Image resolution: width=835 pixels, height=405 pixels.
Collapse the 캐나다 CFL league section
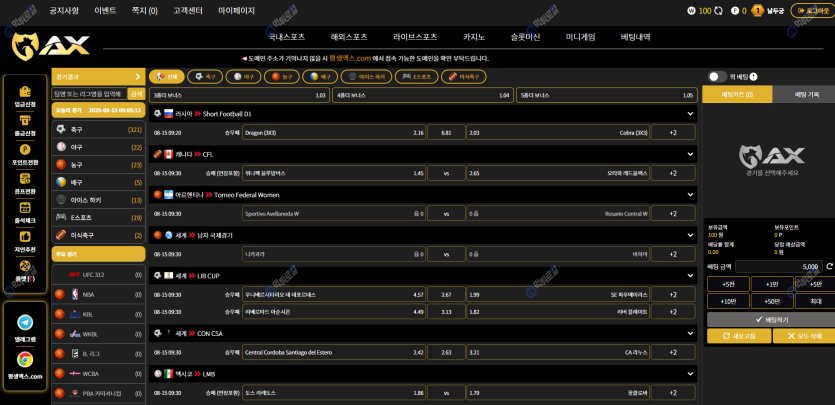[689, 154]
